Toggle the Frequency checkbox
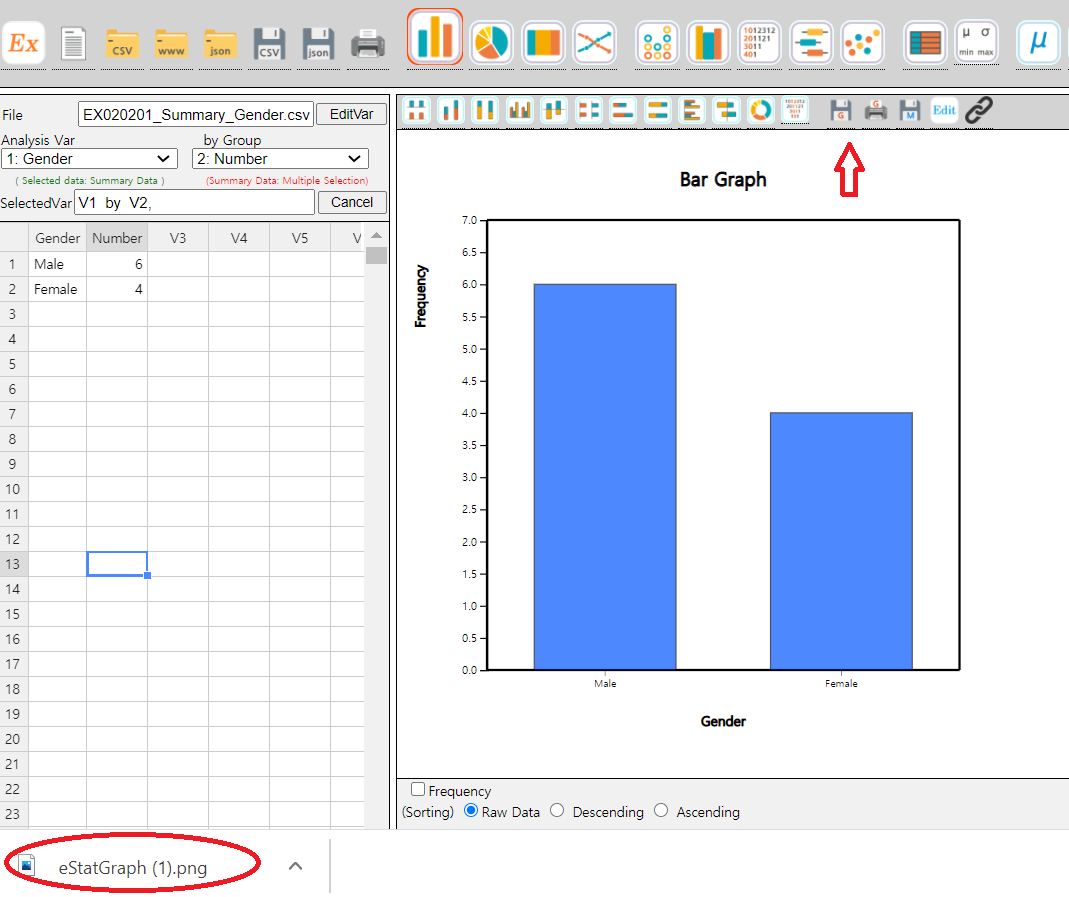Image resolution: width=1069 pixels, height=897 pixels. click(418, 789)
